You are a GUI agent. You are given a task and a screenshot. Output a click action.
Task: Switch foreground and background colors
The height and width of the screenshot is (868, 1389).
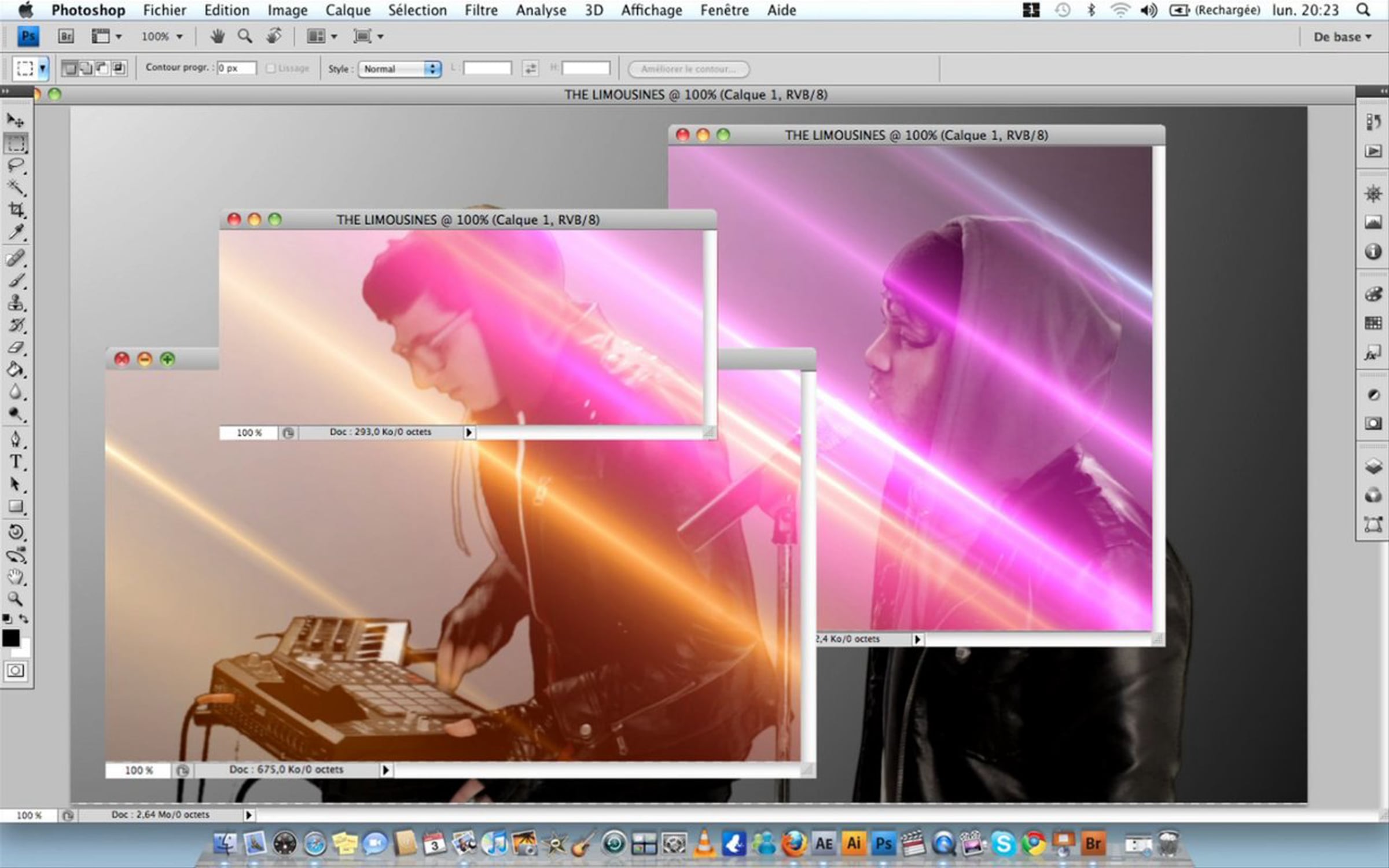pos(24,619)
